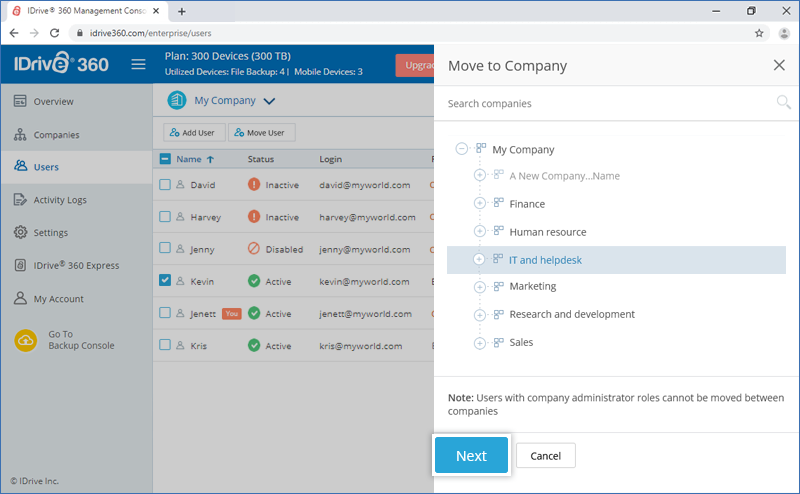The image size is (800, 494).
Task: Open Users in the sidebar
Action: point(77,167)
